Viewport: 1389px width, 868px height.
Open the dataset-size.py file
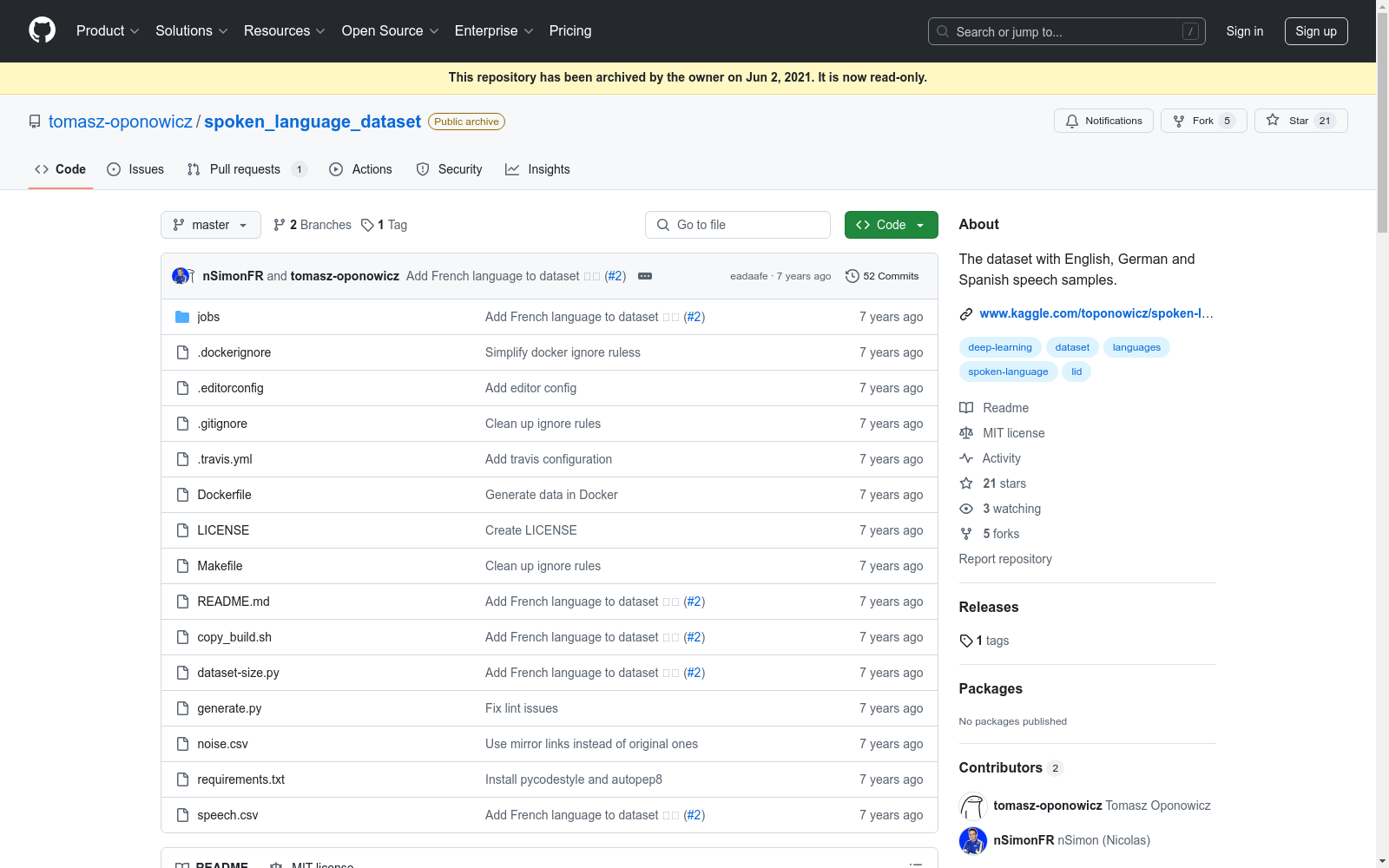(x=238, y=673)
